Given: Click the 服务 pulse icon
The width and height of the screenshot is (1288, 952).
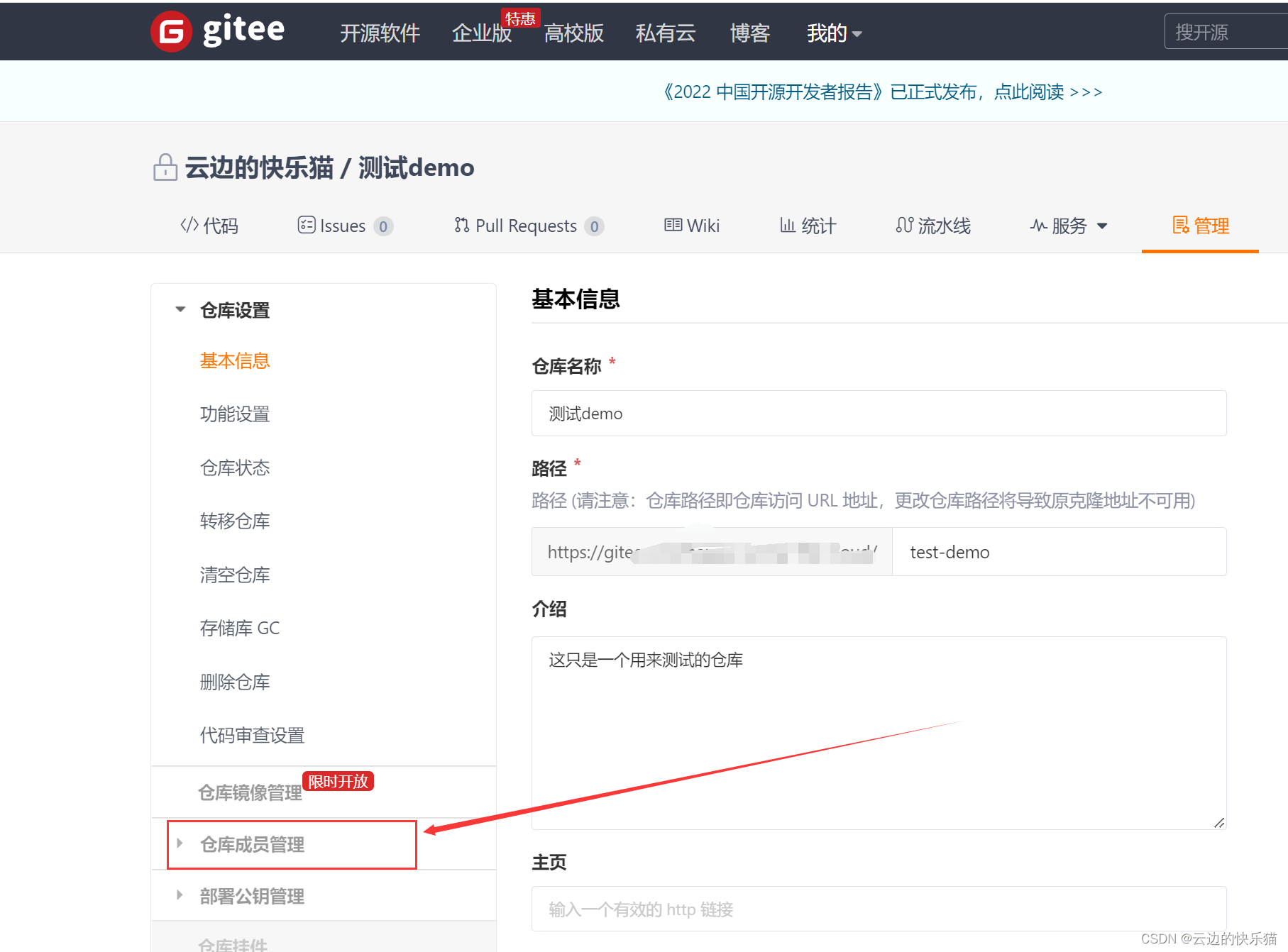Looking at the screenshot, I should (1038, 226).
